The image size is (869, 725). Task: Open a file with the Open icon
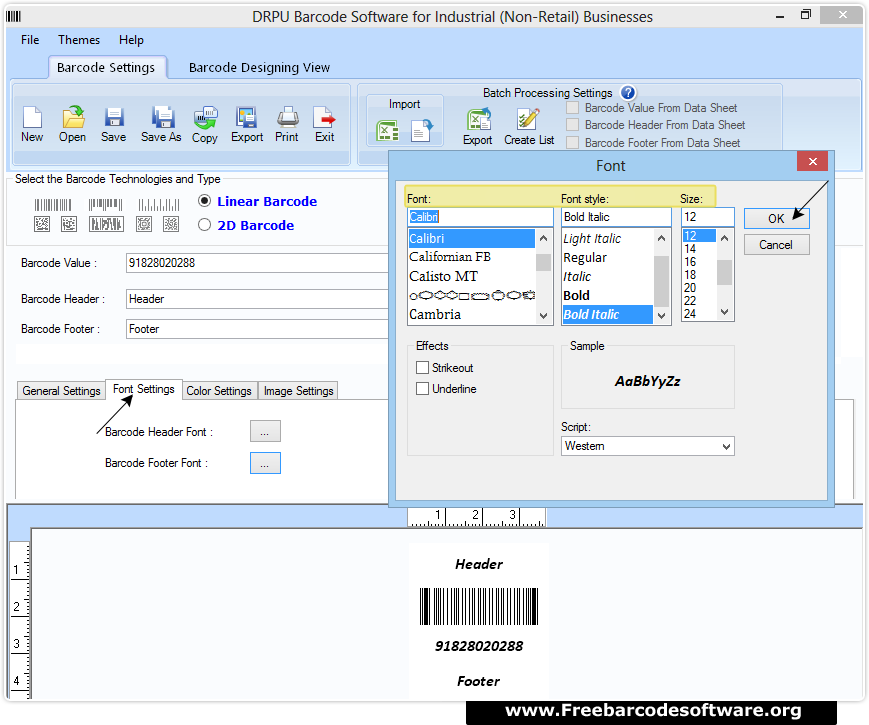coord(73,117)
